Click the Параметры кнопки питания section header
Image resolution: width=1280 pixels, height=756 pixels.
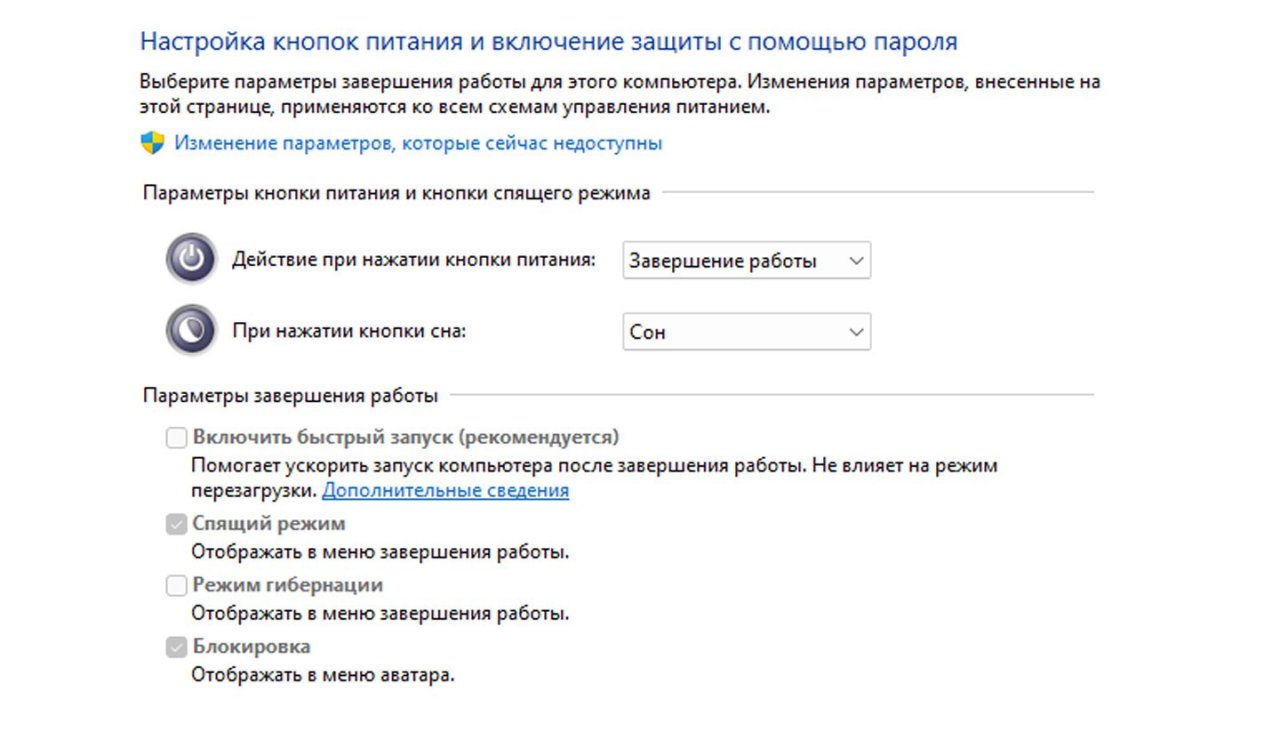point(396,193)
